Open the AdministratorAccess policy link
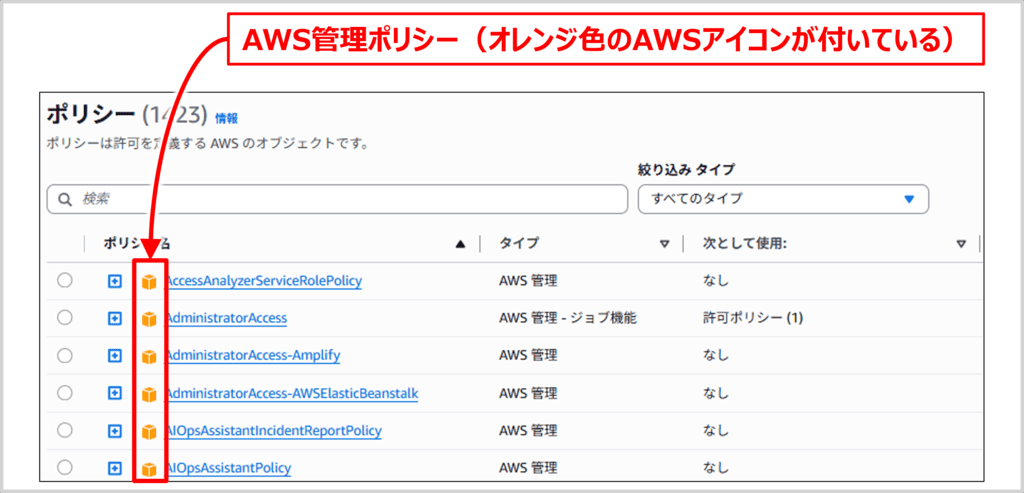 click(227, 319)
